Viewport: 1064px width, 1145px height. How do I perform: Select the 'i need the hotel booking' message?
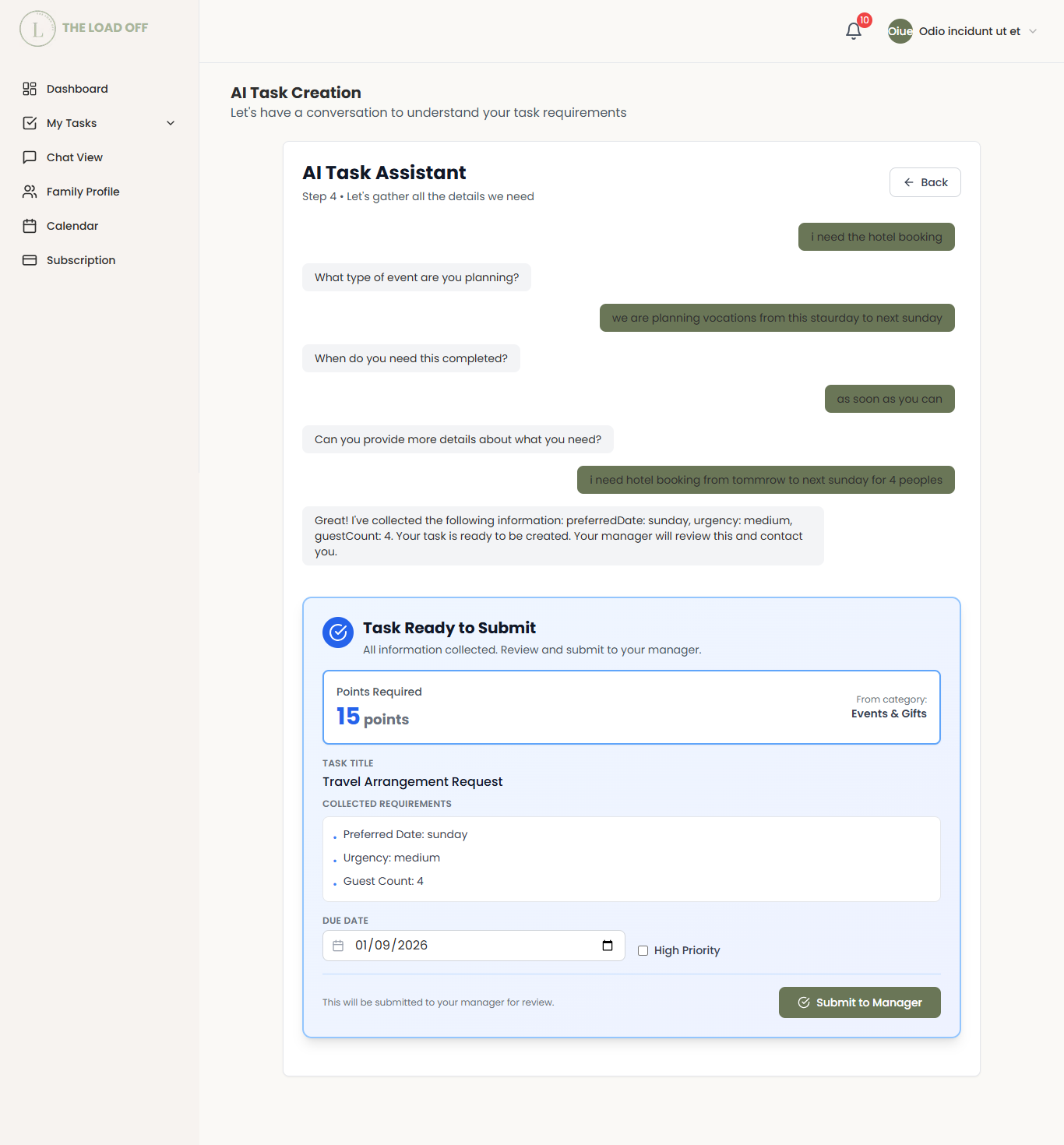tap(876, 237)
